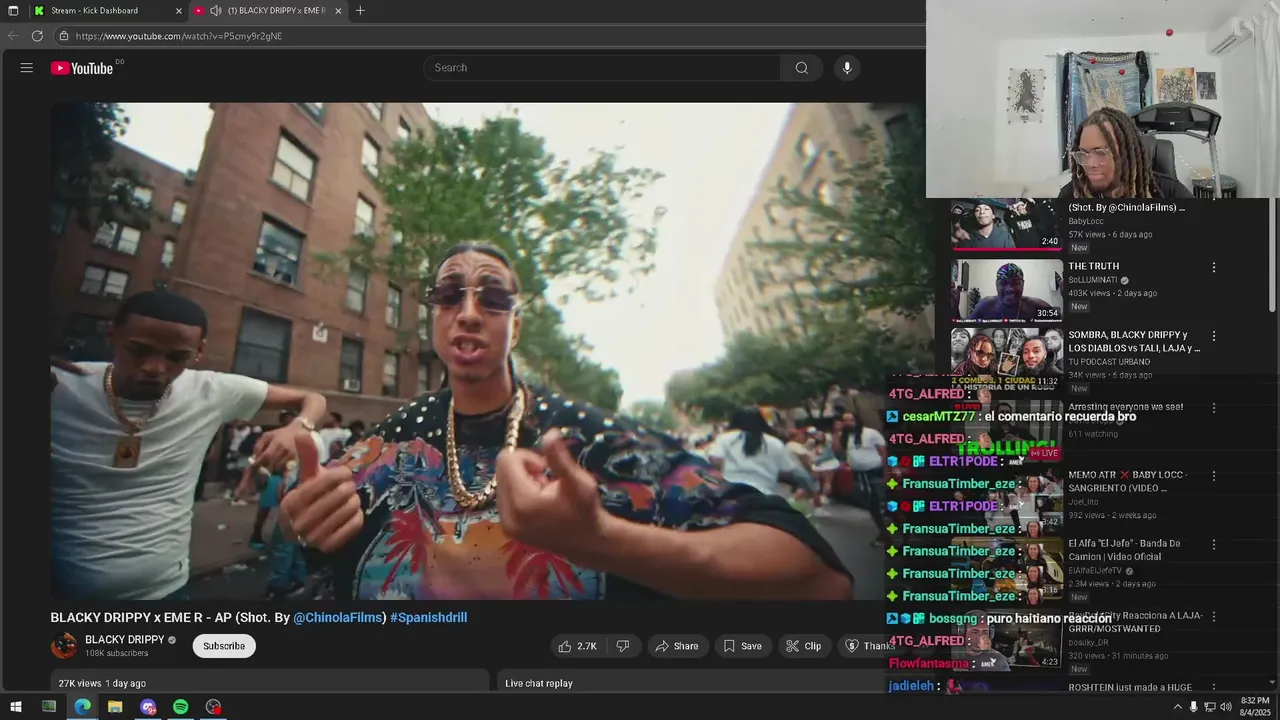This screenshot has width=1280, height=720.
Task: Open the Windows Start menu
Action: (15, 707)
